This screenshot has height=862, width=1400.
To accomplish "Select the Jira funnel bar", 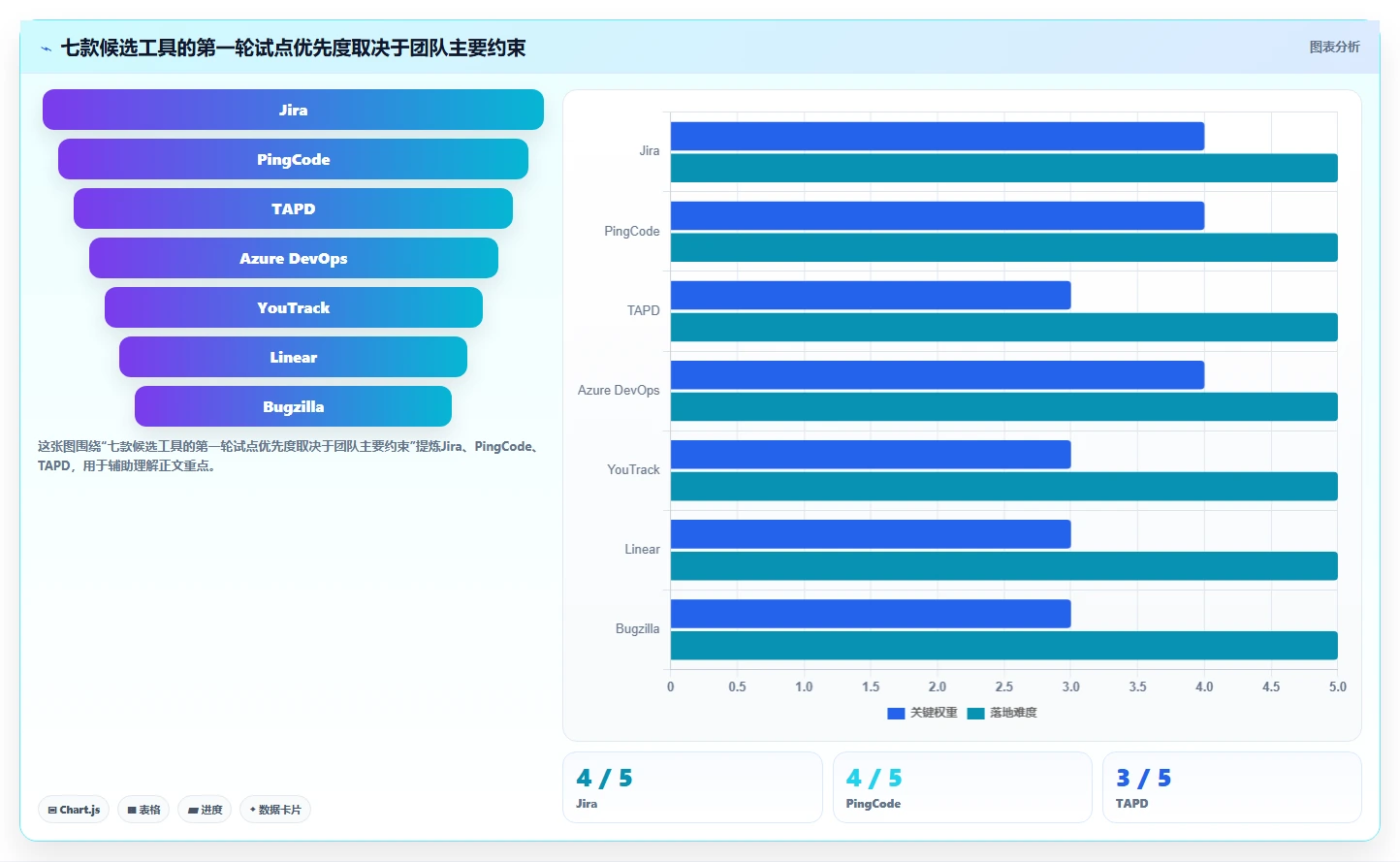I will point(293,110).
